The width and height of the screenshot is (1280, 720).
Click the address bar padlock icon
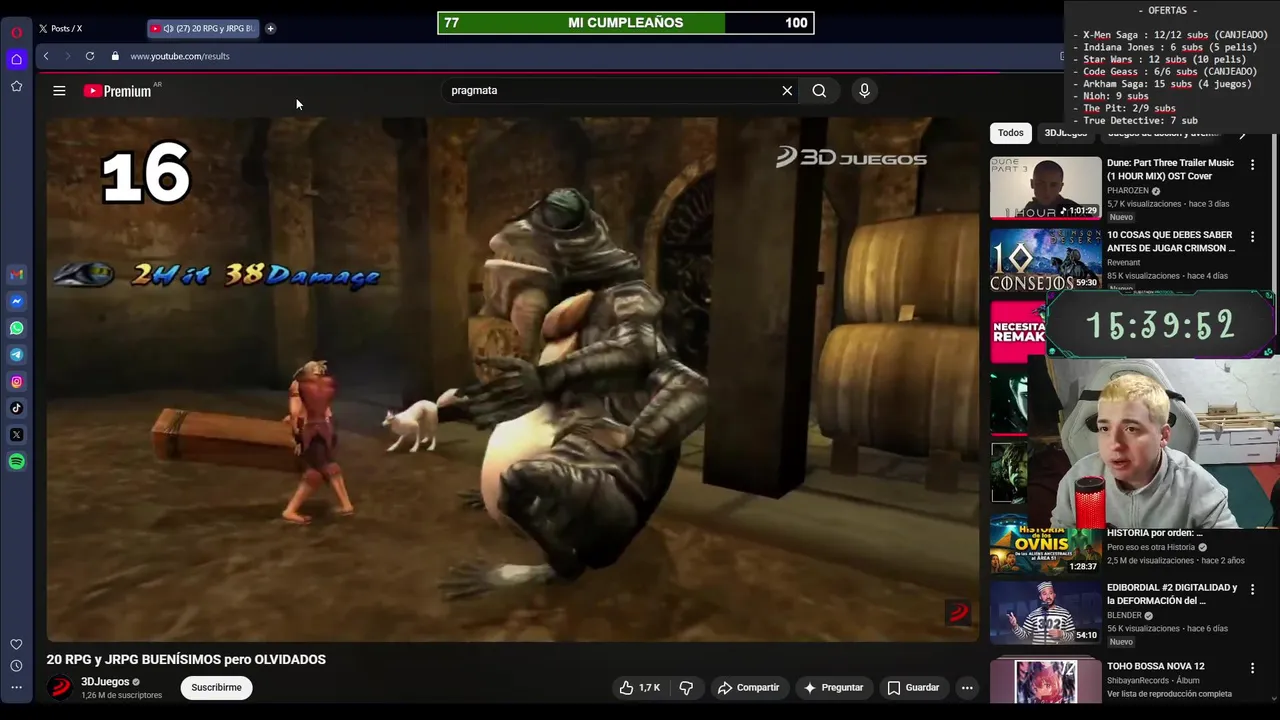pyautogui.click(x=115, y=56)
